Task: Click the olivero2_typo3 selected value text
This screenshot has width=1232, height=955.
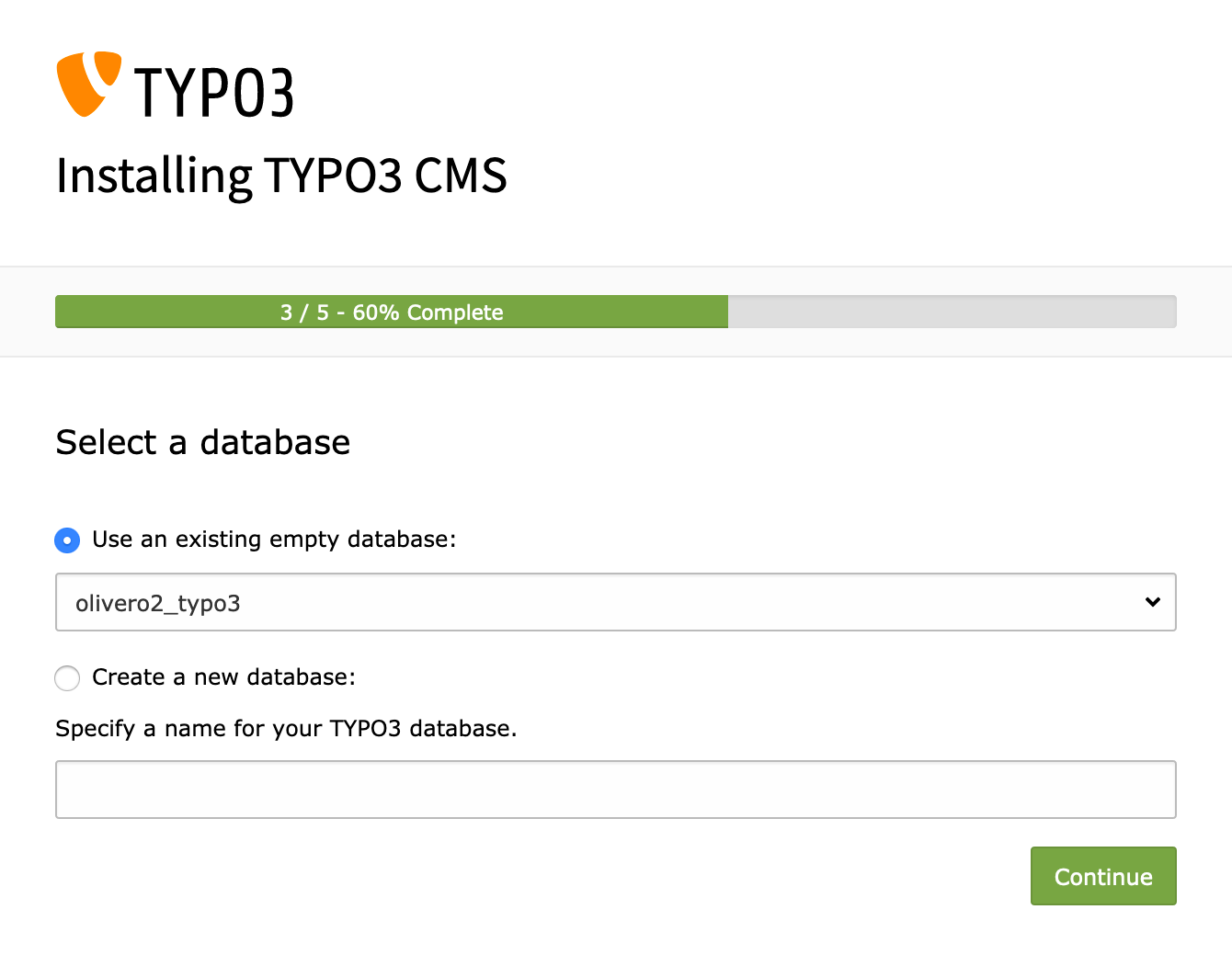Action: (x=158, y=604)
